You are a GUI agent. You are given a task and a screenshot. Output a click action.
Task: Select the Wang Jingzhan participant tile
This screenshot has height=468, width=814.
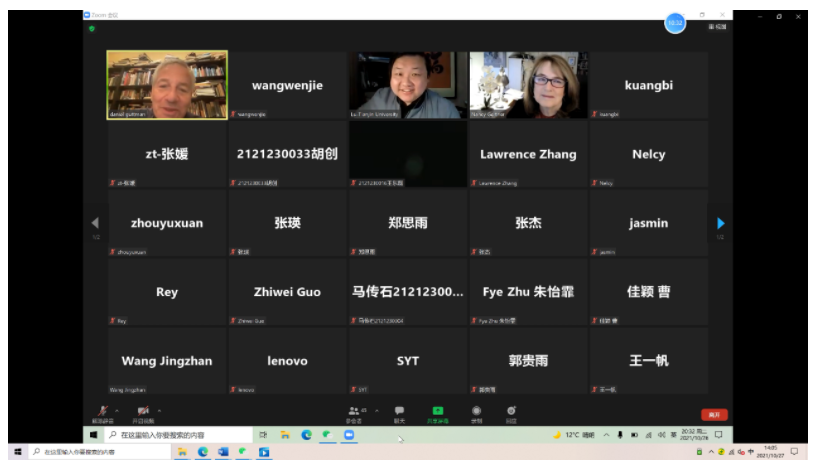pyautogui.click(x=167, y=361)
